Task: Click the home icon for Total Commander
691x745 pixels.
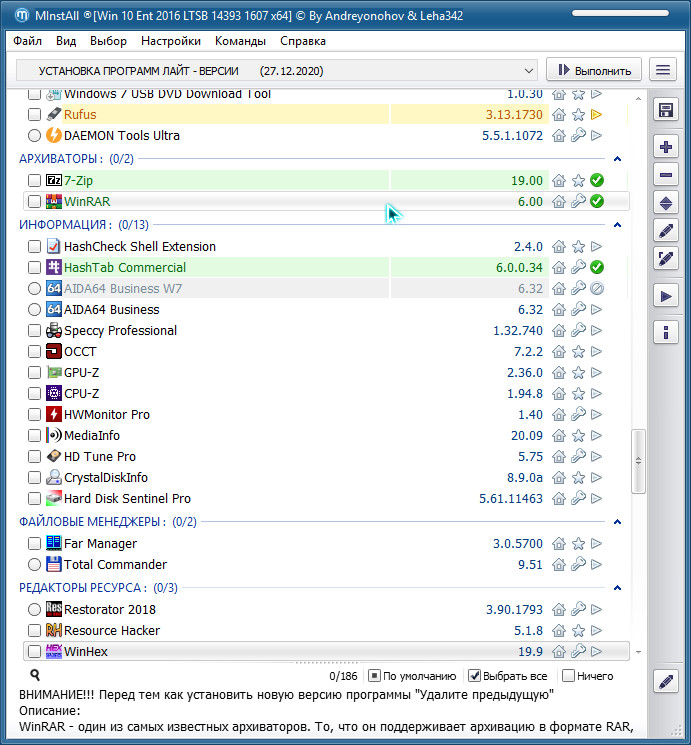Action: pyautogui.click(x=559, y=564)
